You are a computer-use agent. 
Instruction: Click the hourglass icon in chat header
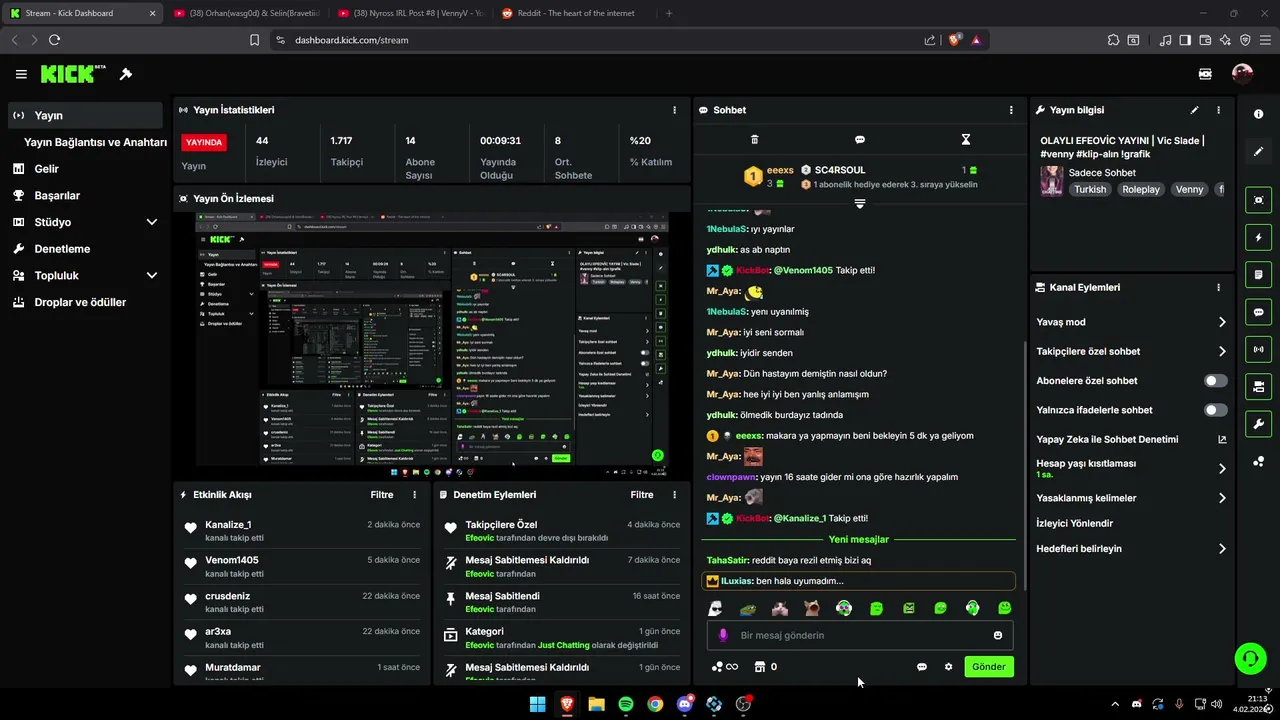coord(965,139)
